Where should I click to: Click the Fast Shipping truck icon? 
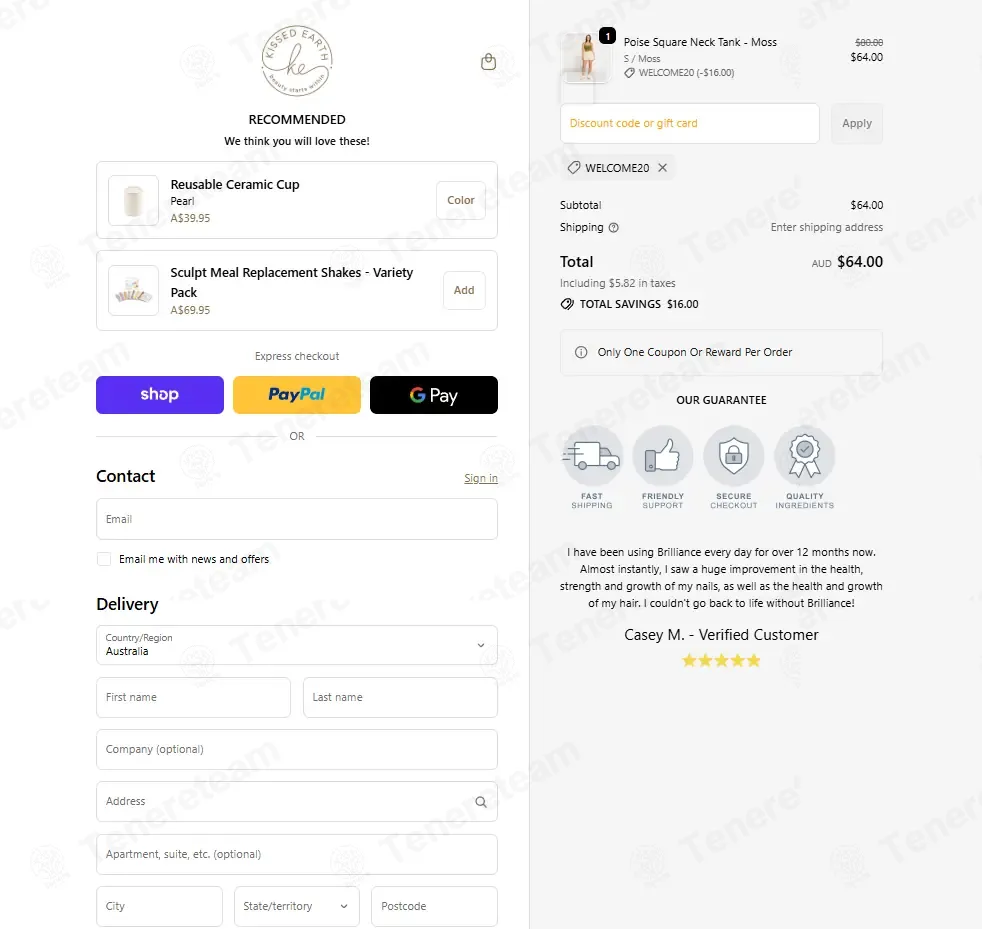point(592,455)
